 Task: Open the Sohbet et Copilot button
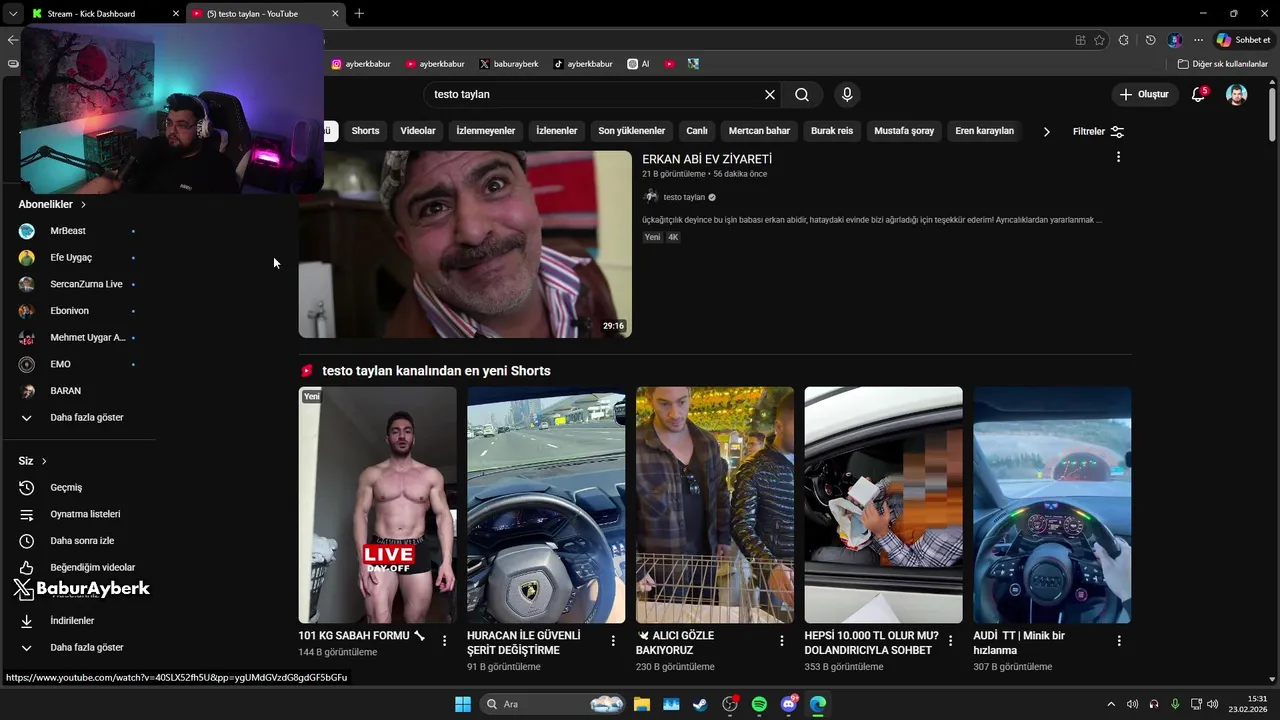[x=1242, y=40]
